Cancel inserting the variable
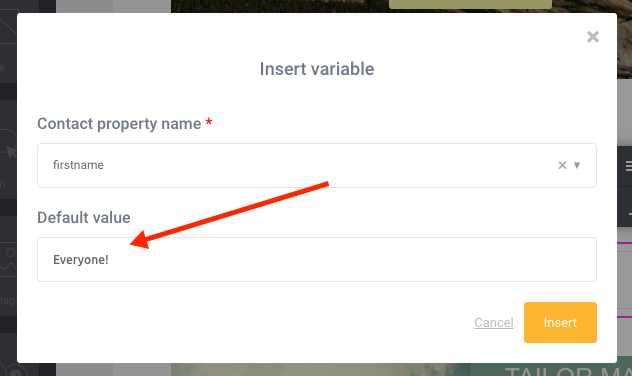Screen dimensions: 632x376 (494, 322)
